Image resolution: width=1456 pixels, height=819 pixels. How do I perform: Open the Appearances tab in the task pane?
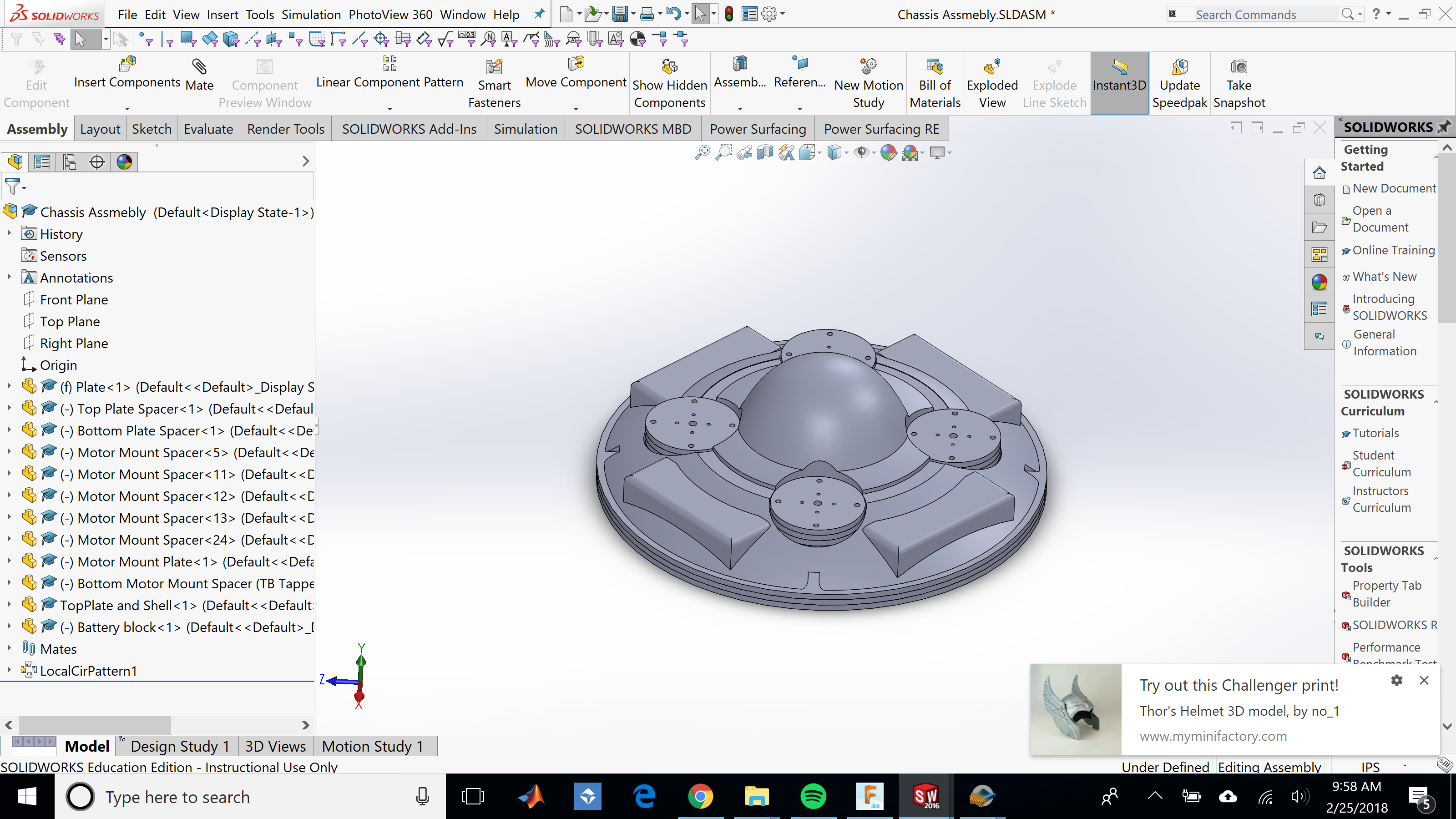pos(1319,282)
